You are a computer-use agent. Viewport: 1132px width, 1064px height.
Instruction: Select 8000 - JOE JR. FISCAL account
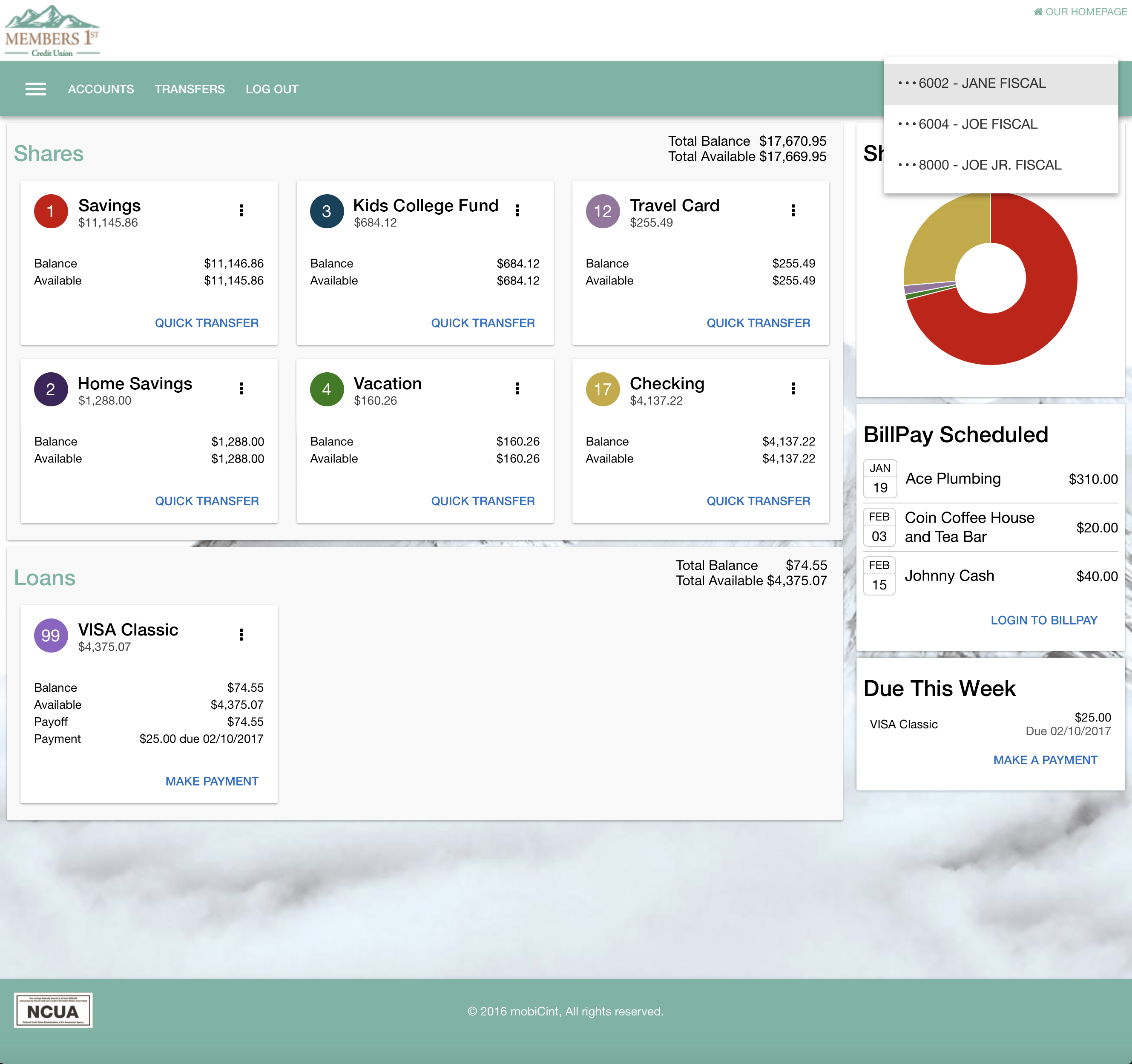pyautogui.click(x=1001, y=165)
